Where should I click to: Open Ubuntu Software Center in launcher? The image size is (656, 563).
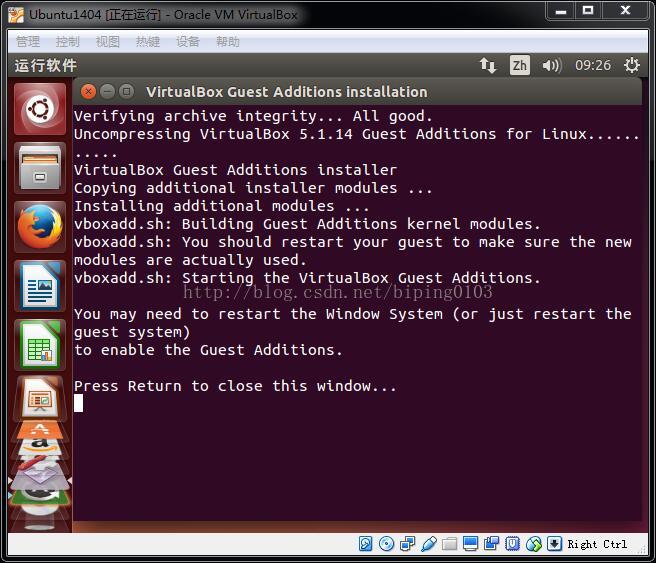(x=40, y=430)
